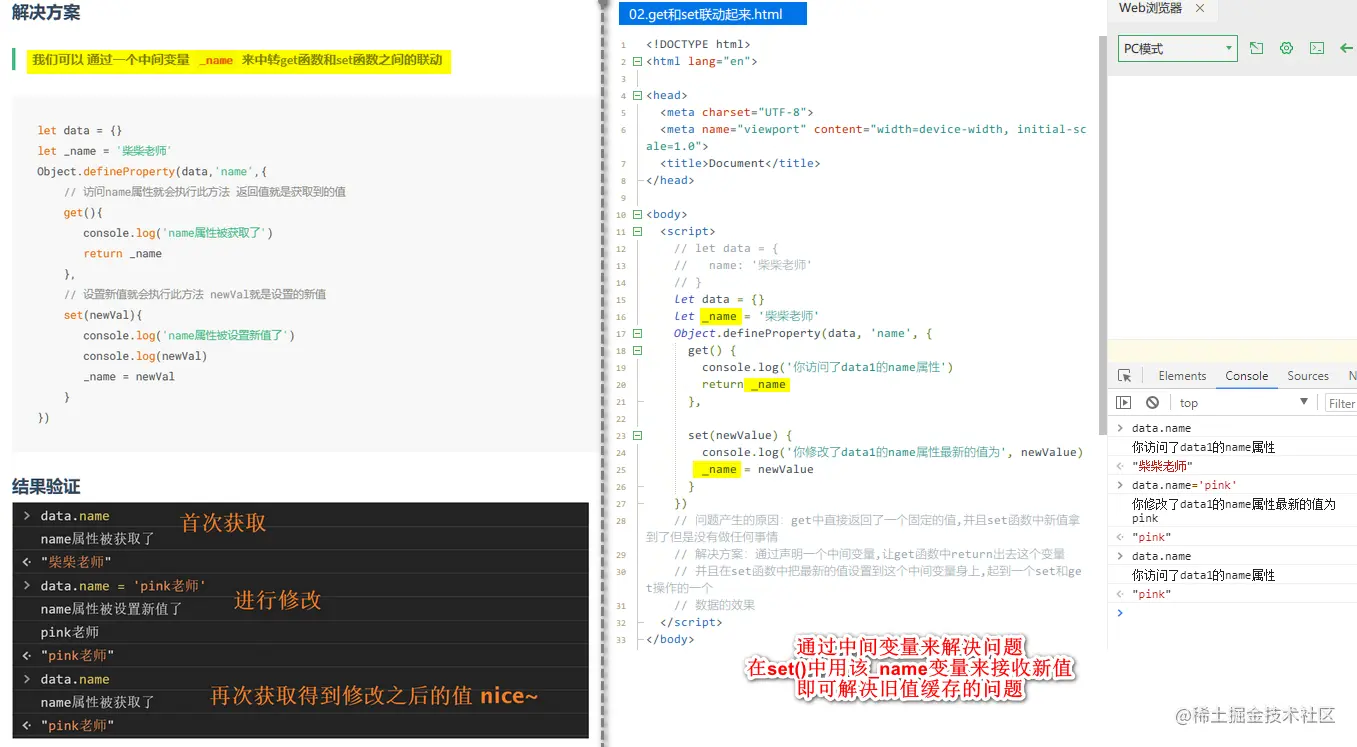Fold the set(newValue) function block

[x=638, y=435]
